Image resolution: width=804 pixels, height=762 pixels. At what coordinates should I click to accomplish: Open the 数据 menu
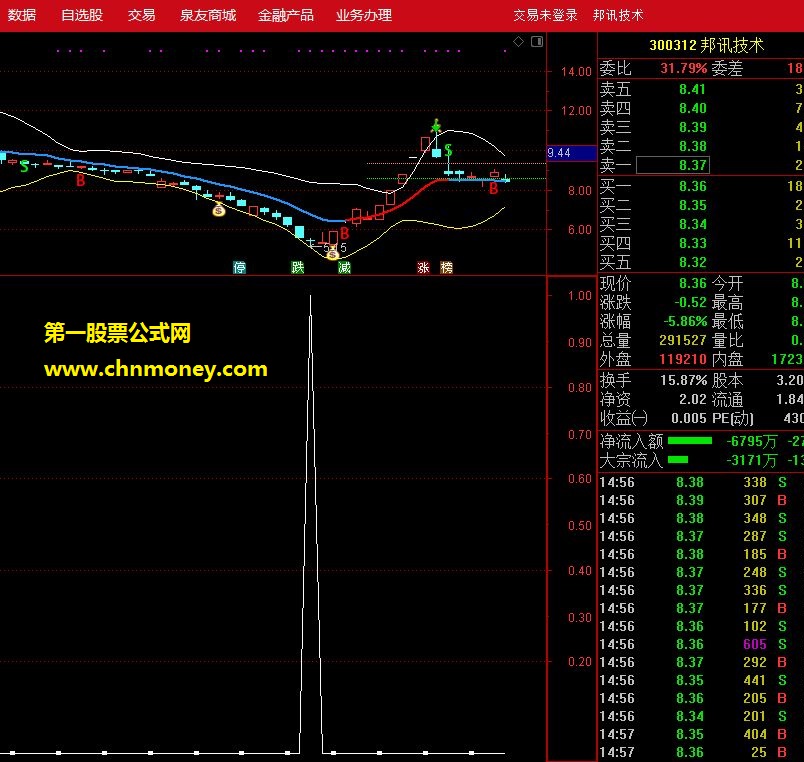pyautogui.click(x=22, y=15)
